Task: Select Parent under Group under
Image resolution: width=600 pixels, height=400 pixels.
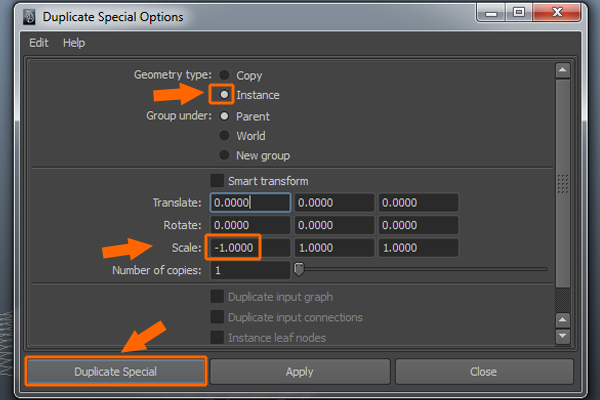Action: pyautogui.click(x=224, y=116)
